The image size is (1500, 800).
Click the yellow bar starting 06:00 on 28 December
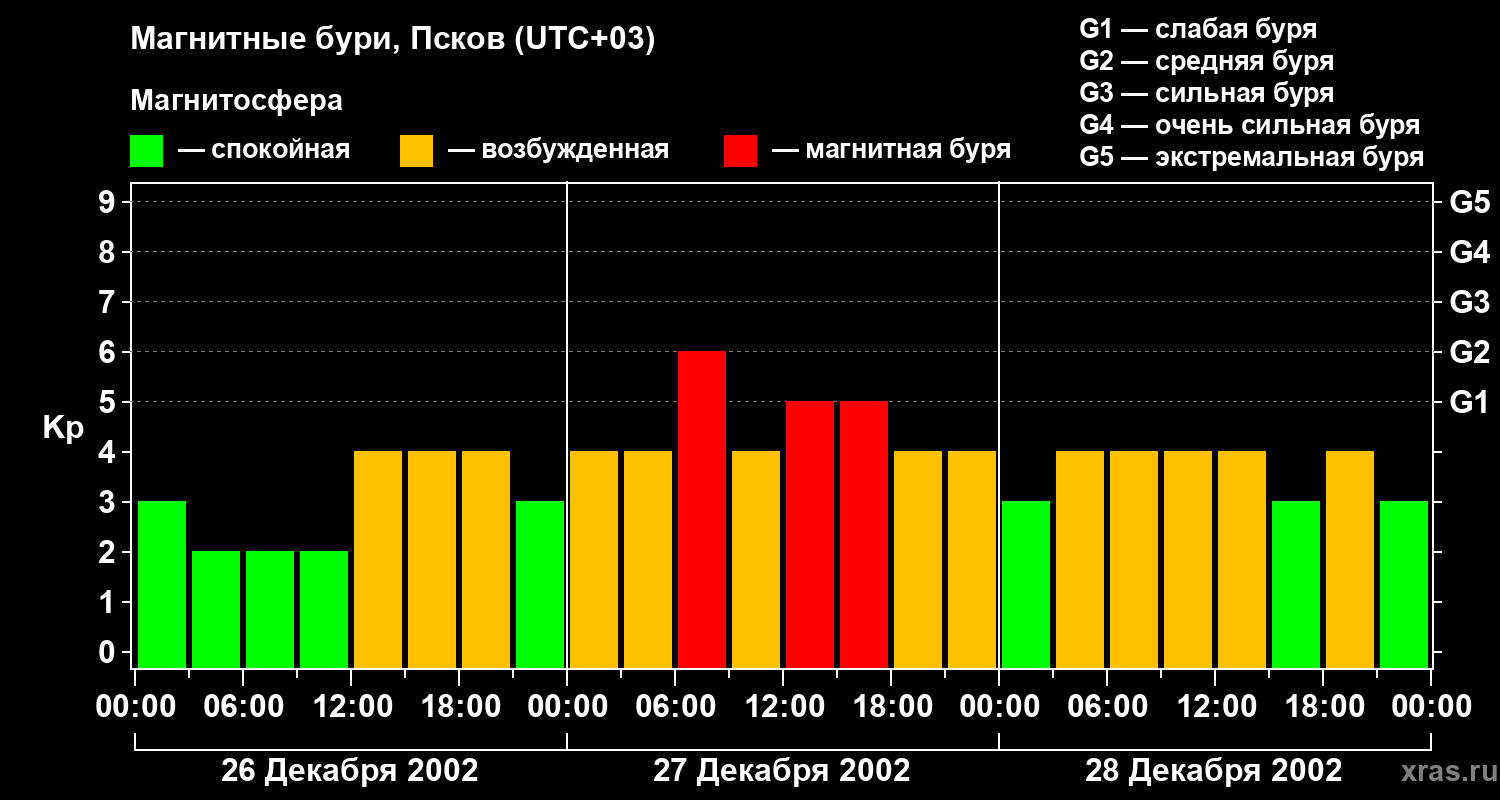tap(1134, 559)
